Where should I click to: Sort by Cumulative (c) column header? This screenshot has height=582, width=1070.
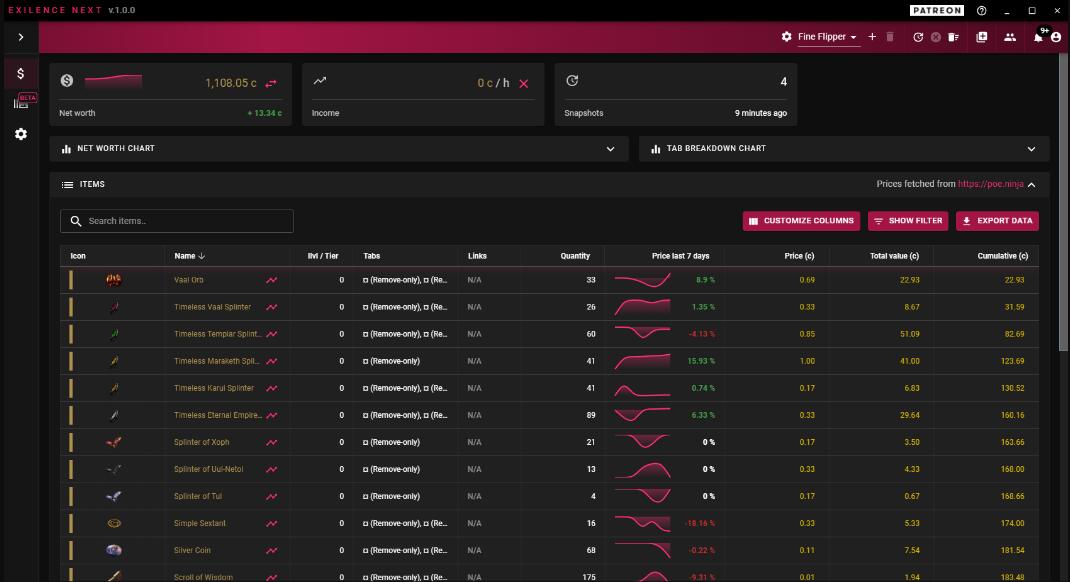coord(1002,256)
